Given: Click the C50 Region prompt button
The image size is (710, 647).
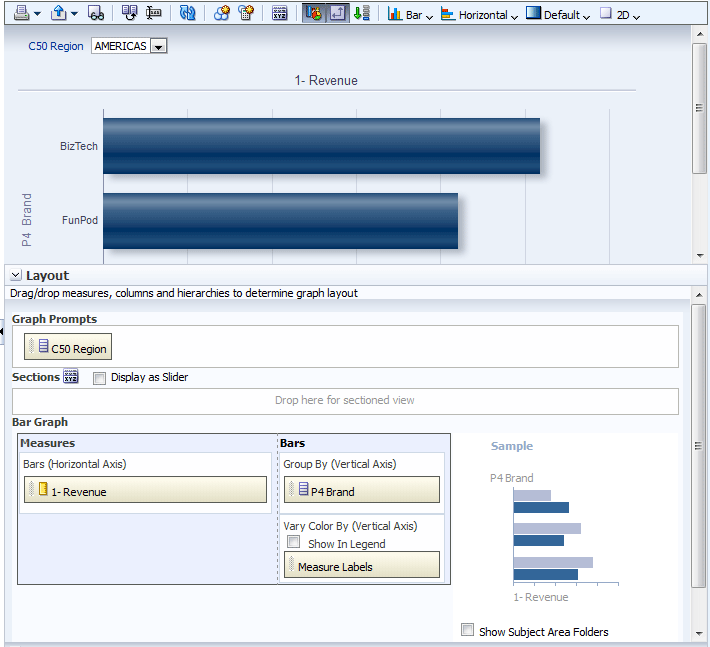Looking at the screenshot, I should 69,348.
